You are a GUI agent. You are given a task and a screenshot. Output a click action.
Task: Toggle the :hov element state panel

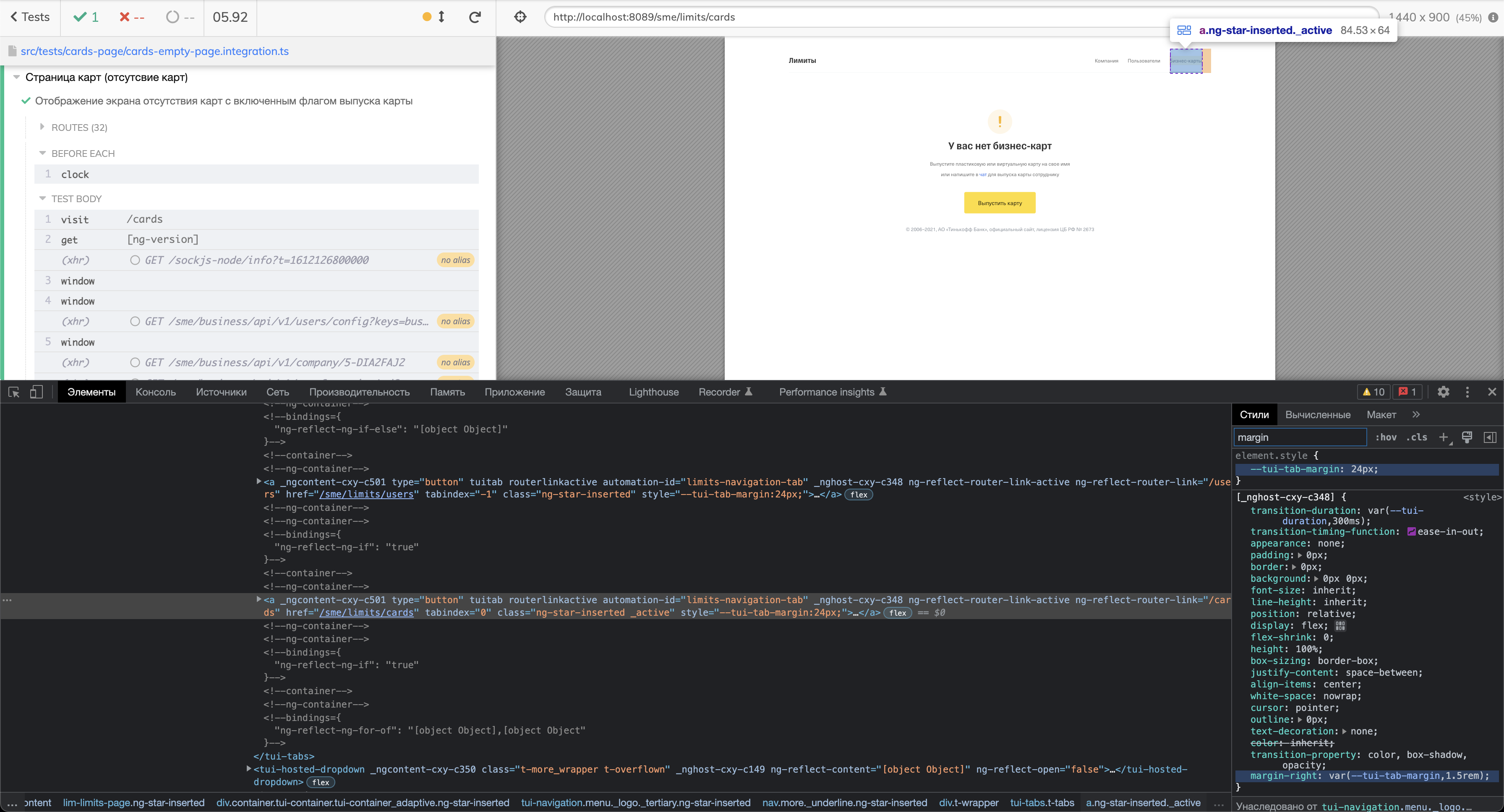1386,437
